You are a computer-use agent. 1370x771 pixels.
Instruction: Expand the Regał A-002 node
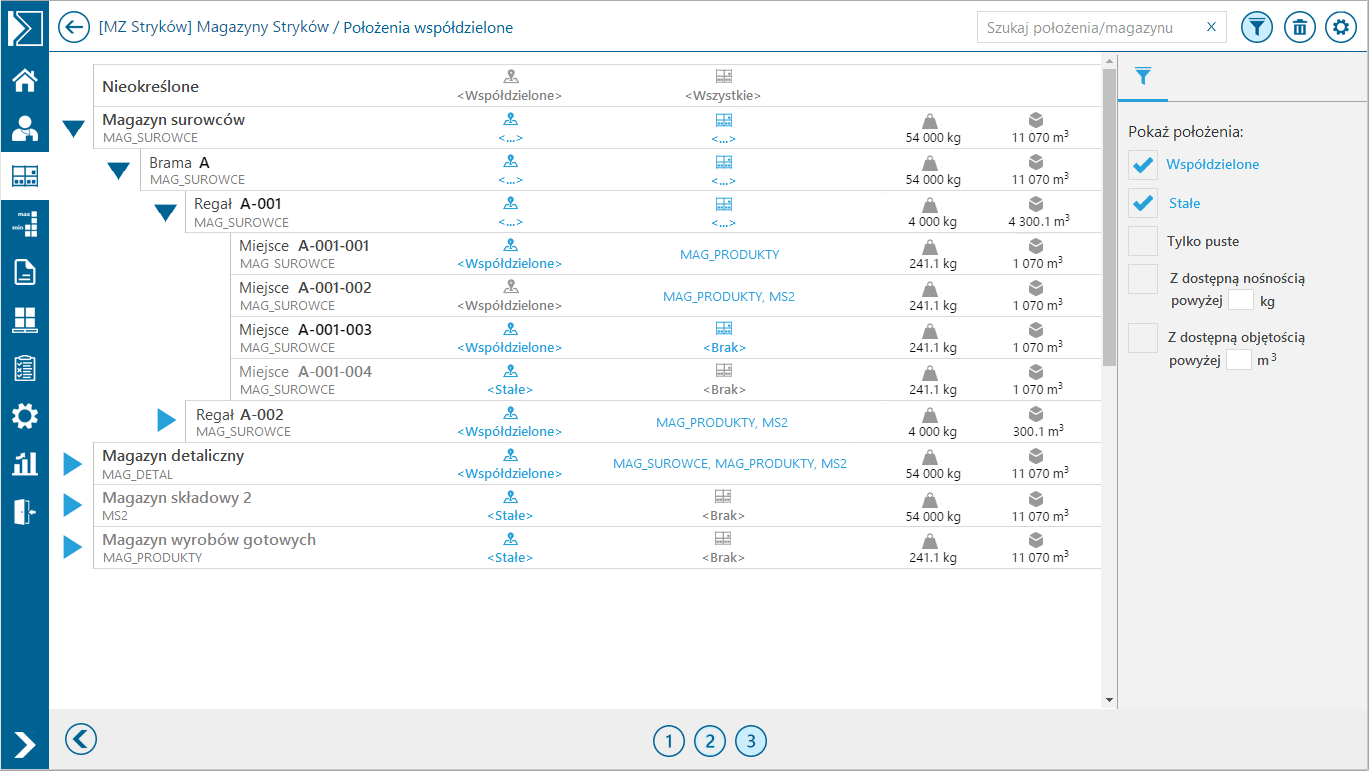(167, 421)
